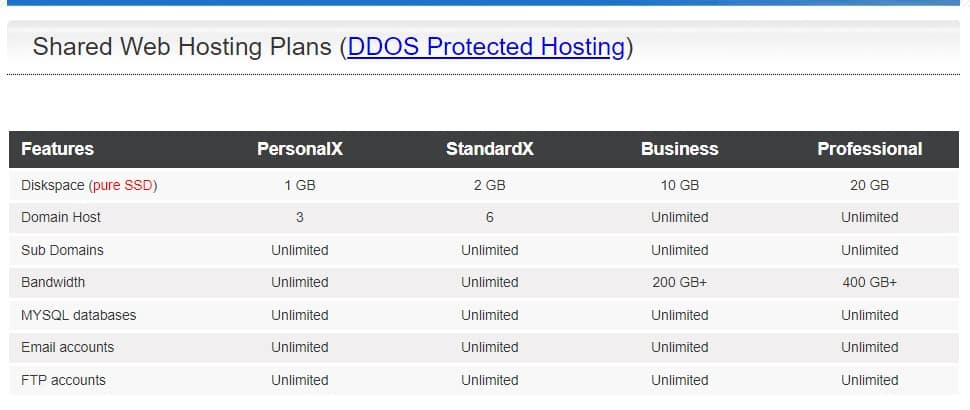Click the StandardX domain host value 6

click(489, 218)
